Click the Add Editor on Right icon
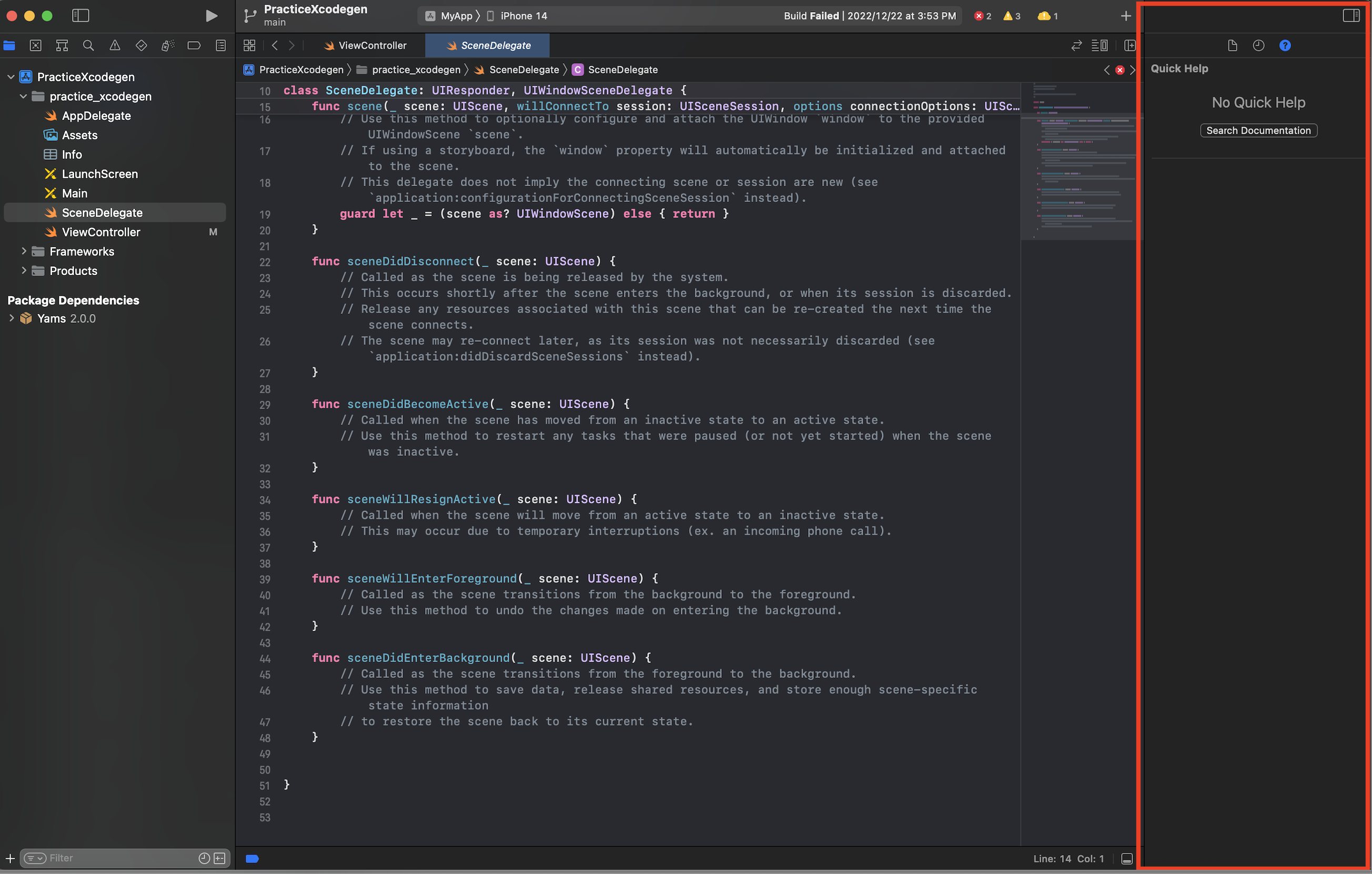1372x874 pixels. coord(1129,46)
